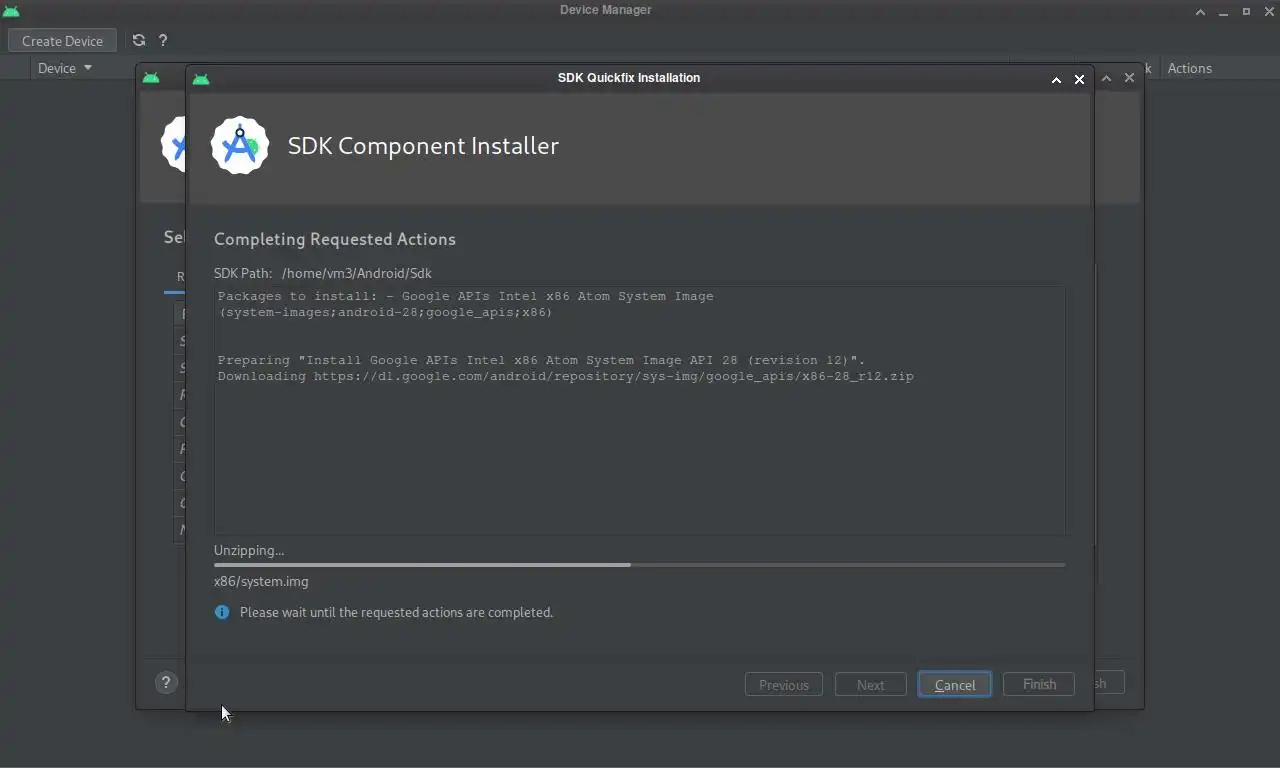Click the SDK Component Installer title

(423, 146)
